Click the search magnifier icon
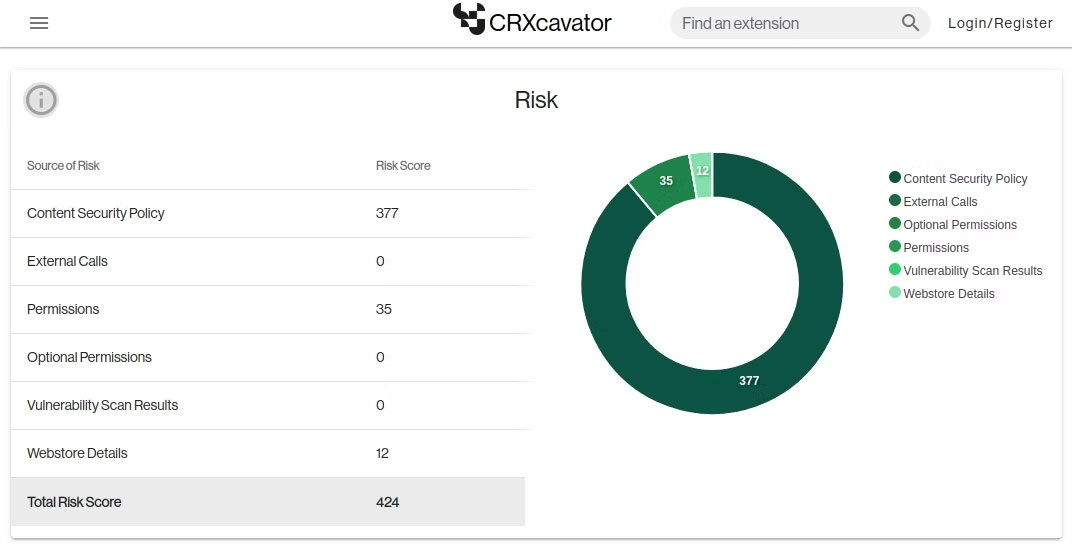This screenshot has height=547, width=1072. pos(910,23)
